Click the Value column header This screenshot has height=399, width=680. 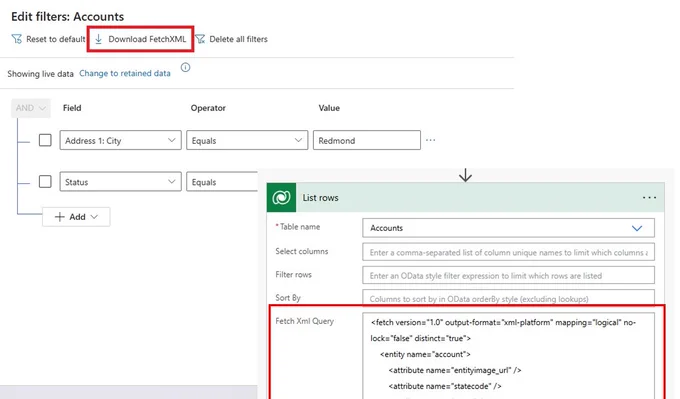(x=329, y=108)
